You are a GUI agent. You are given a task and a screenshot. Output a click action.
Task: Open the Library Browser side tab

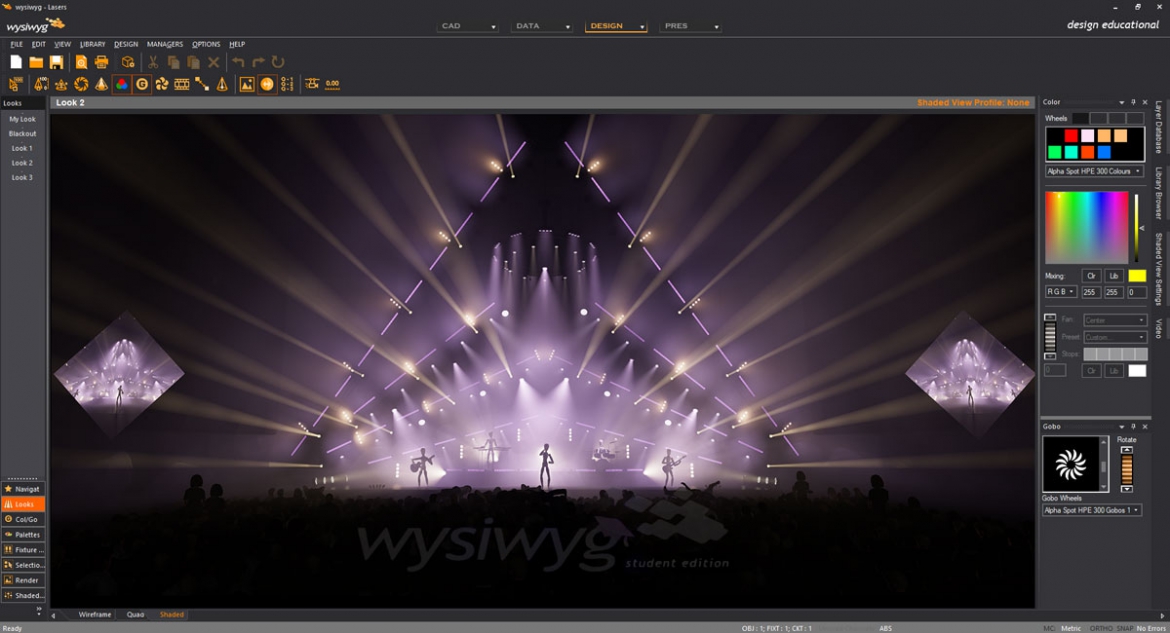pos(1159,193)
